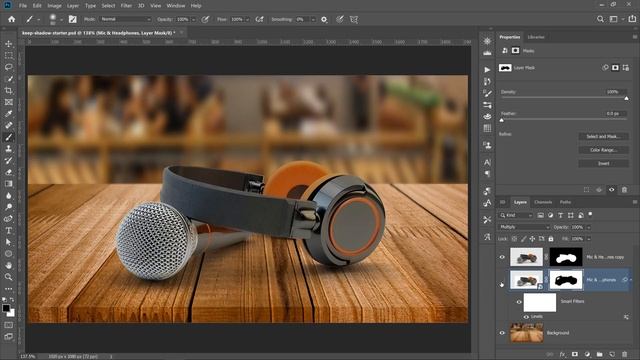Open the Filter menu
640x360 pixels.
(126, 6)
